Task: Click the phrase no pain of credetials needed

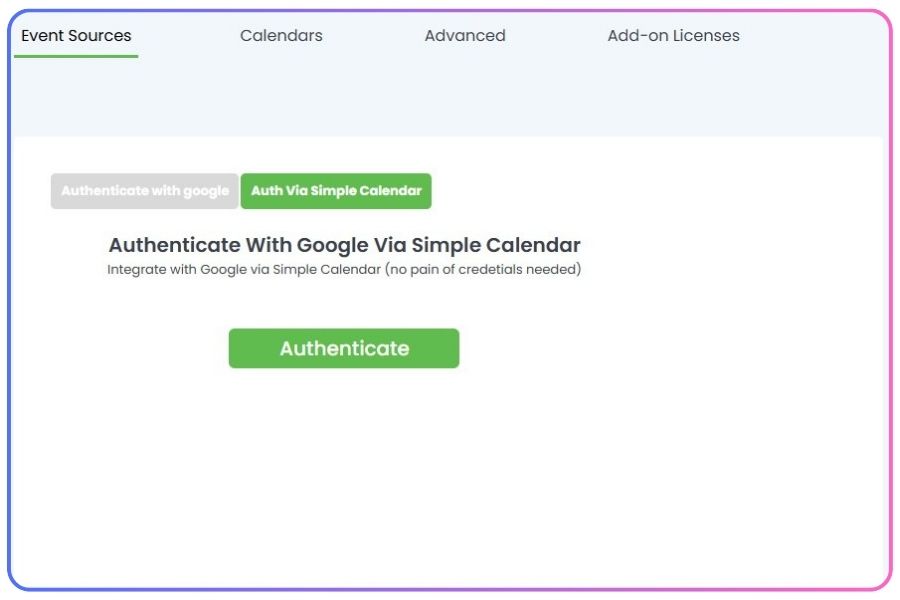Action: click(x=483, y=269)
